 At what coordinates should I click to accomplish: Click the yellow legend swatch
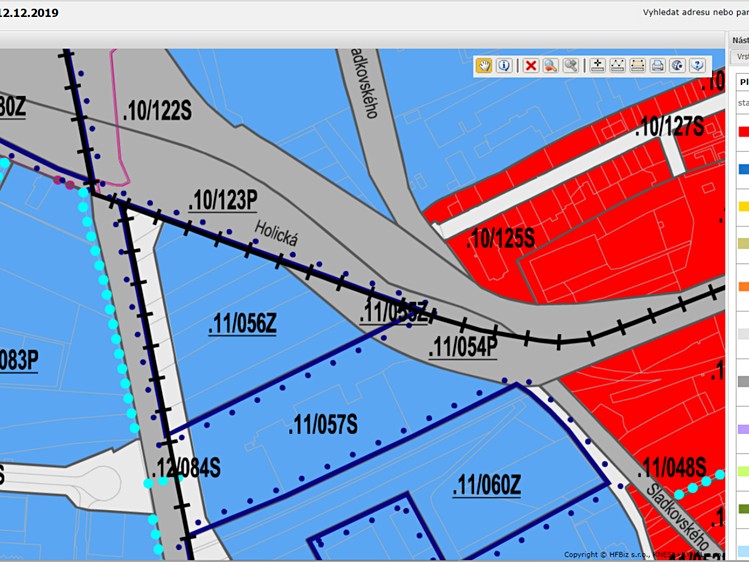[x=744, y=206]
